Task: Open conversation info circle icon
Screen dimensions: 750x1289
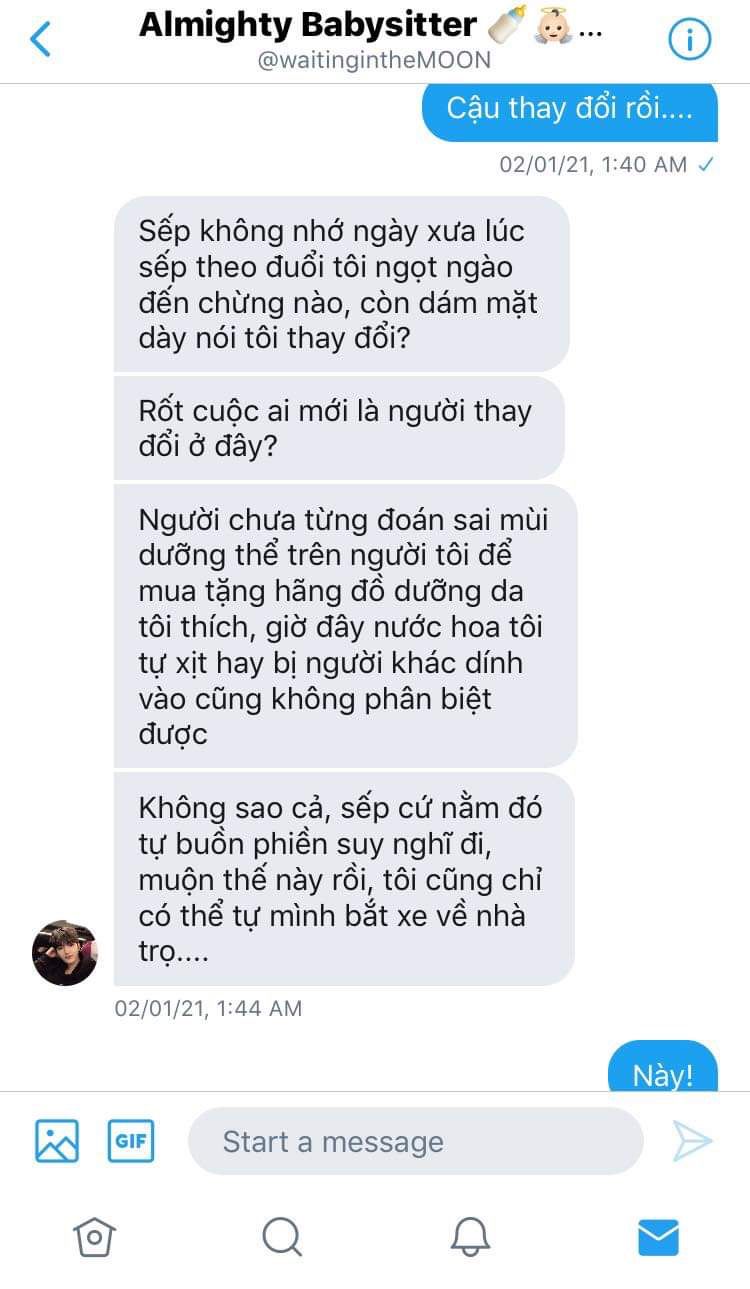Action: [x=689, y=40]
